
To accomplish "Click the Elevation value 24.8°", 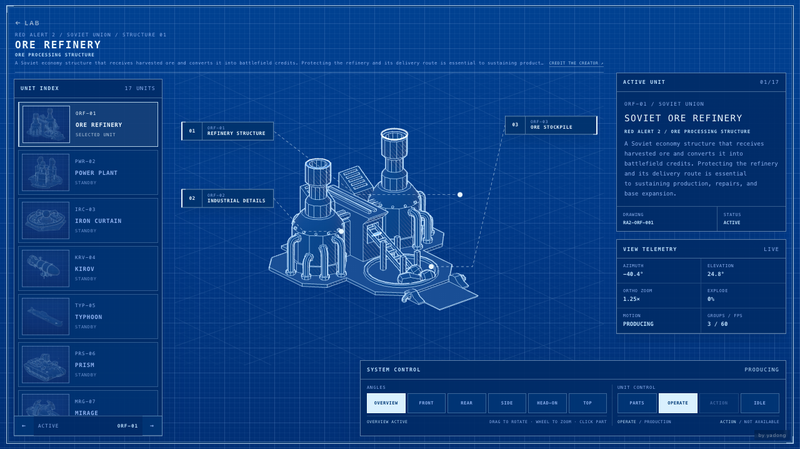I will (715, 274).
